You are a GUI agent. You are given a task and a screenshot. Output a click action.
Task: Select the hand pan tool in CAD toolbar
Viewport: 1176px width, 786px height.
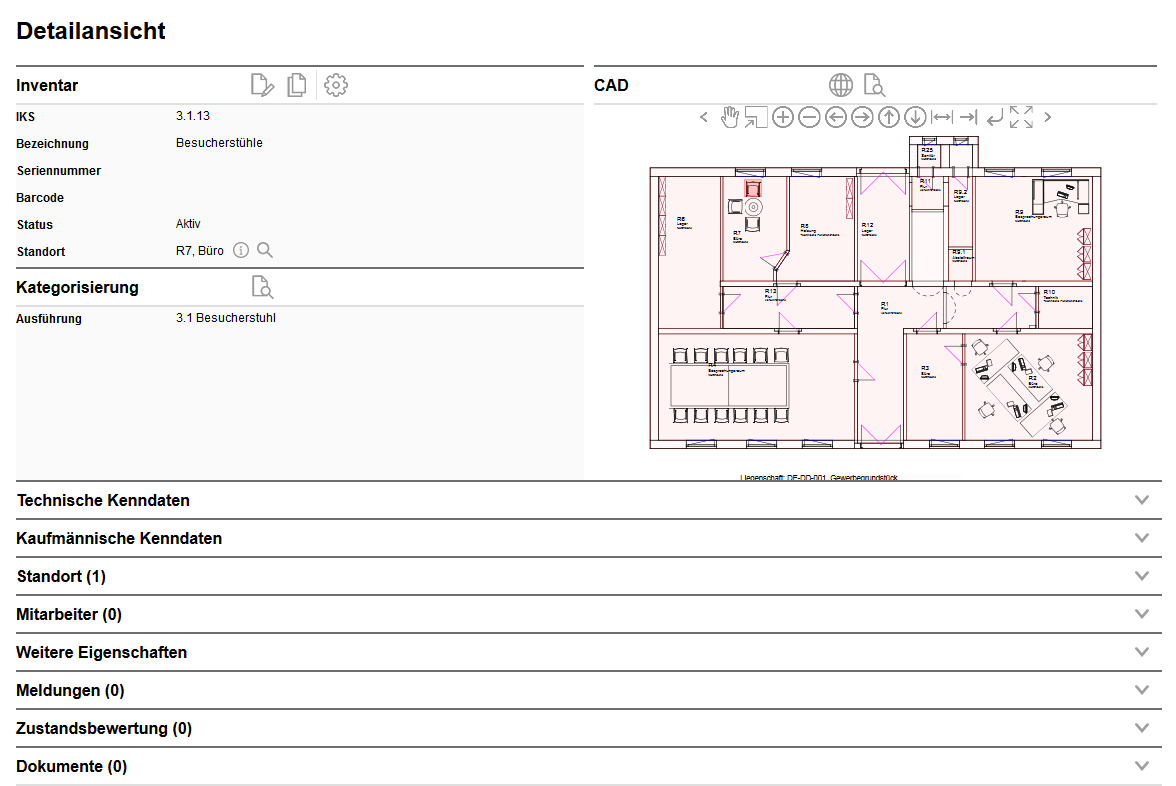click(x=730, y=117)
